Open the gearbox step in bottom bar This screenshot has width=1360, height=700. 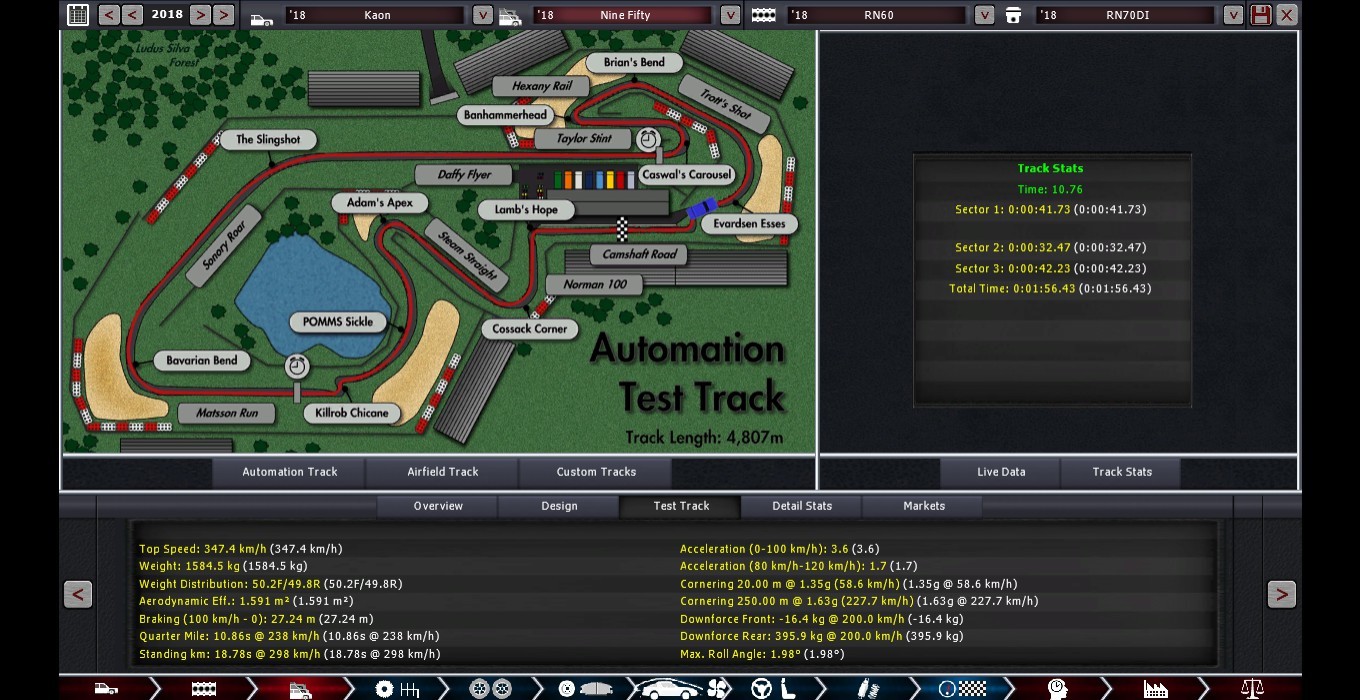pyautogui.click(x=397, y=689)
